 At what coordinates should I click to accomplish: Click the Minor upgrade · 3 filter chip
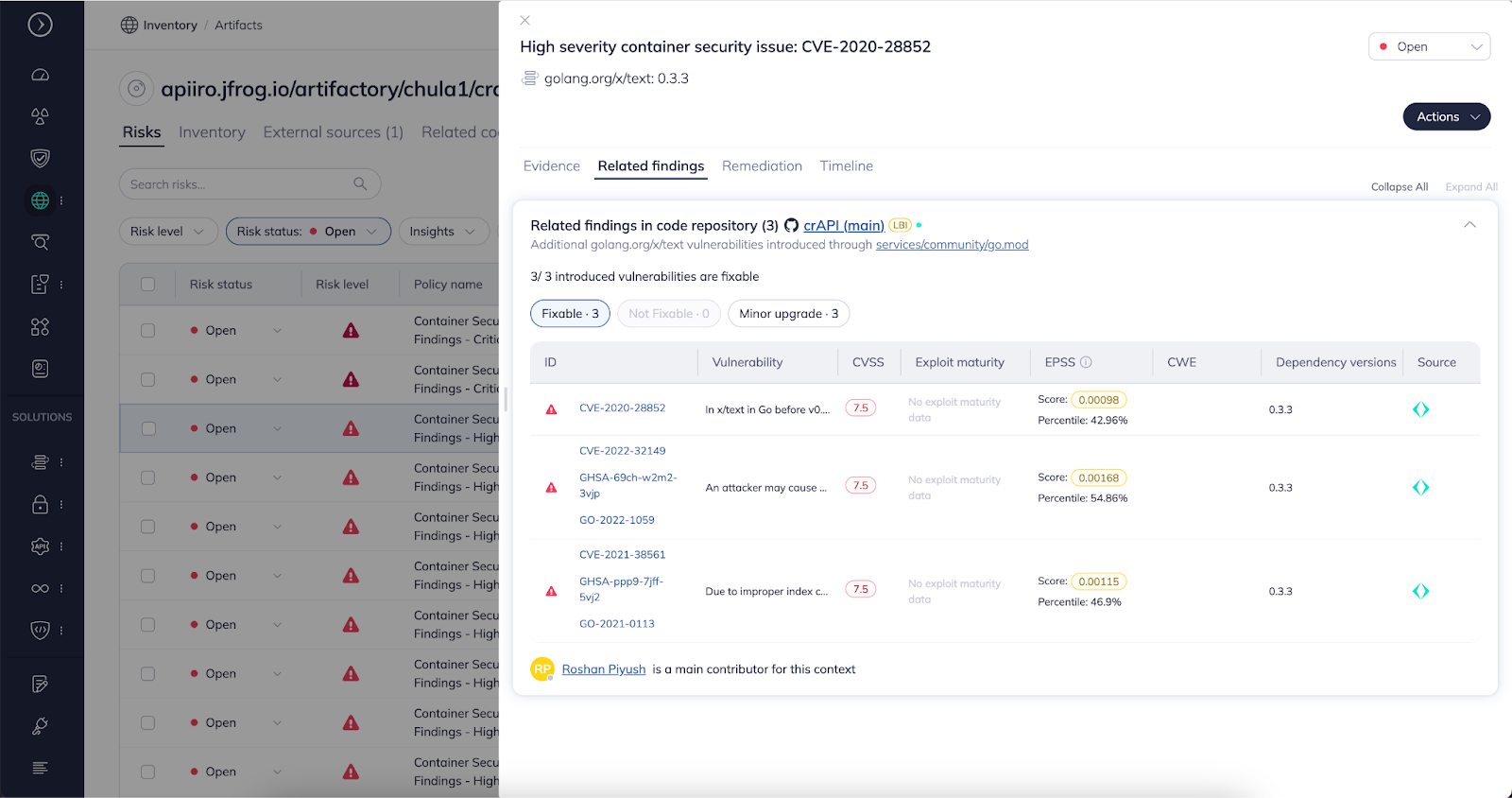coord(788,314)
